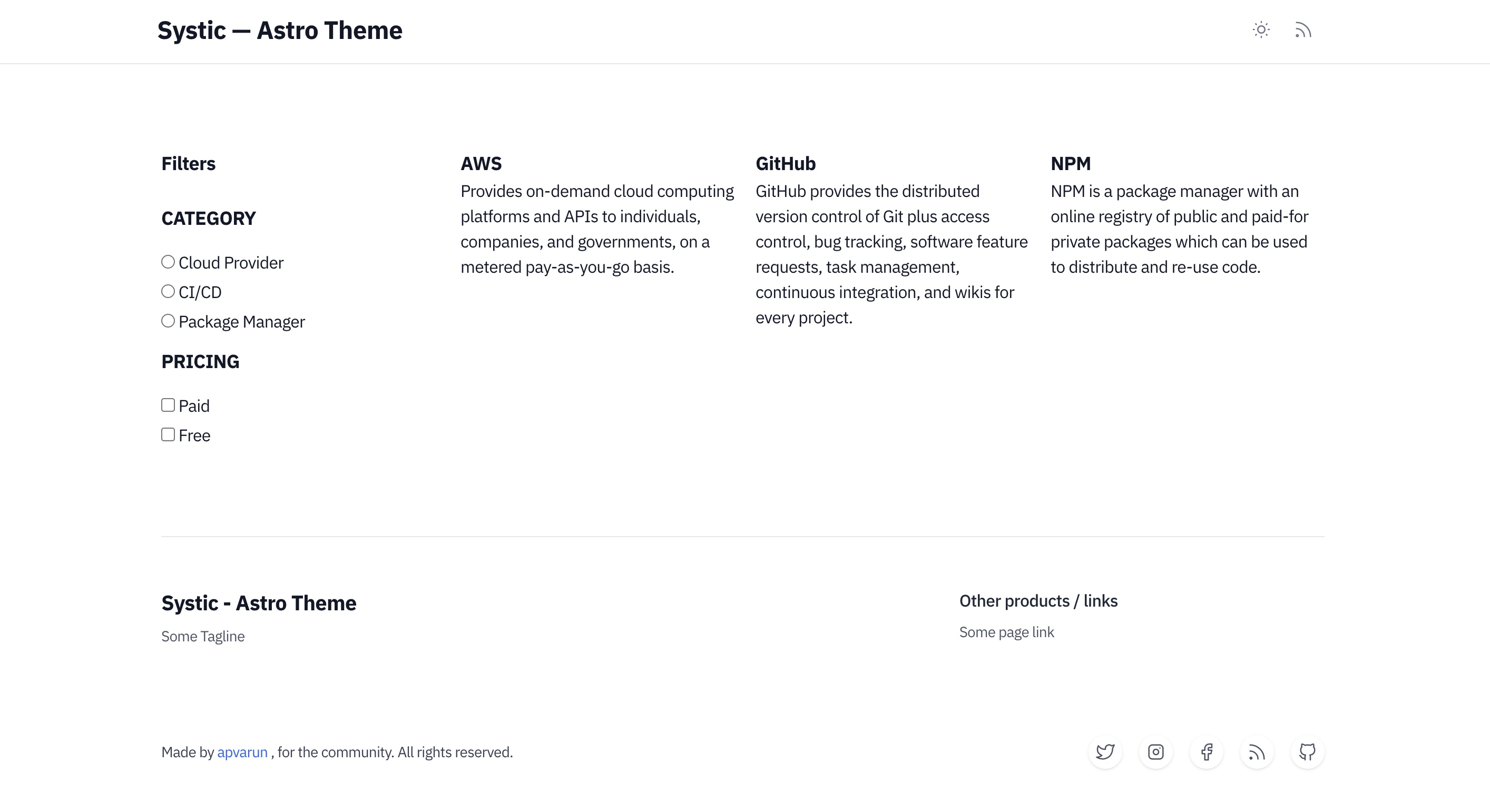
Task: Open the RSS feed icon in header
Action: click(1302, 30)
